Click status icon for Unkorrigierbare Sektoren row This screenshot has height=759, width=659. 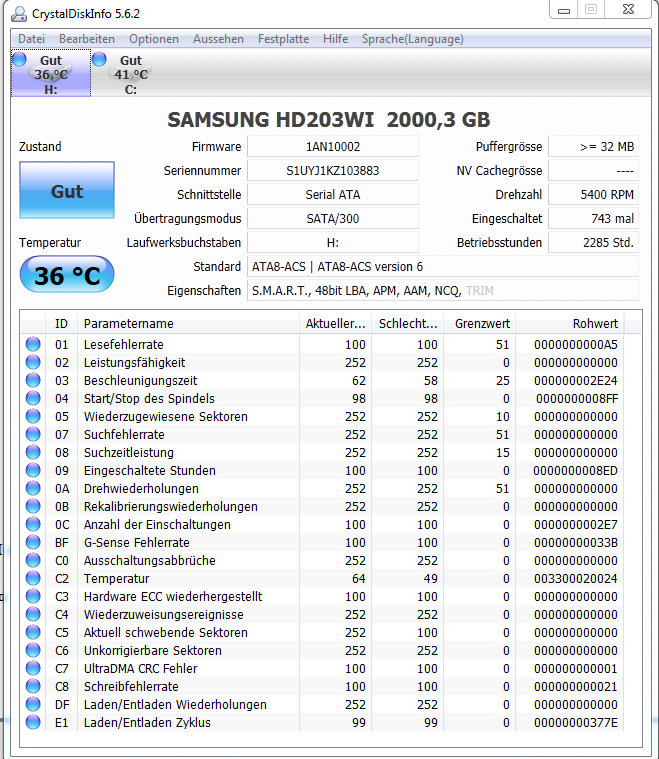[x=33, y=650]
